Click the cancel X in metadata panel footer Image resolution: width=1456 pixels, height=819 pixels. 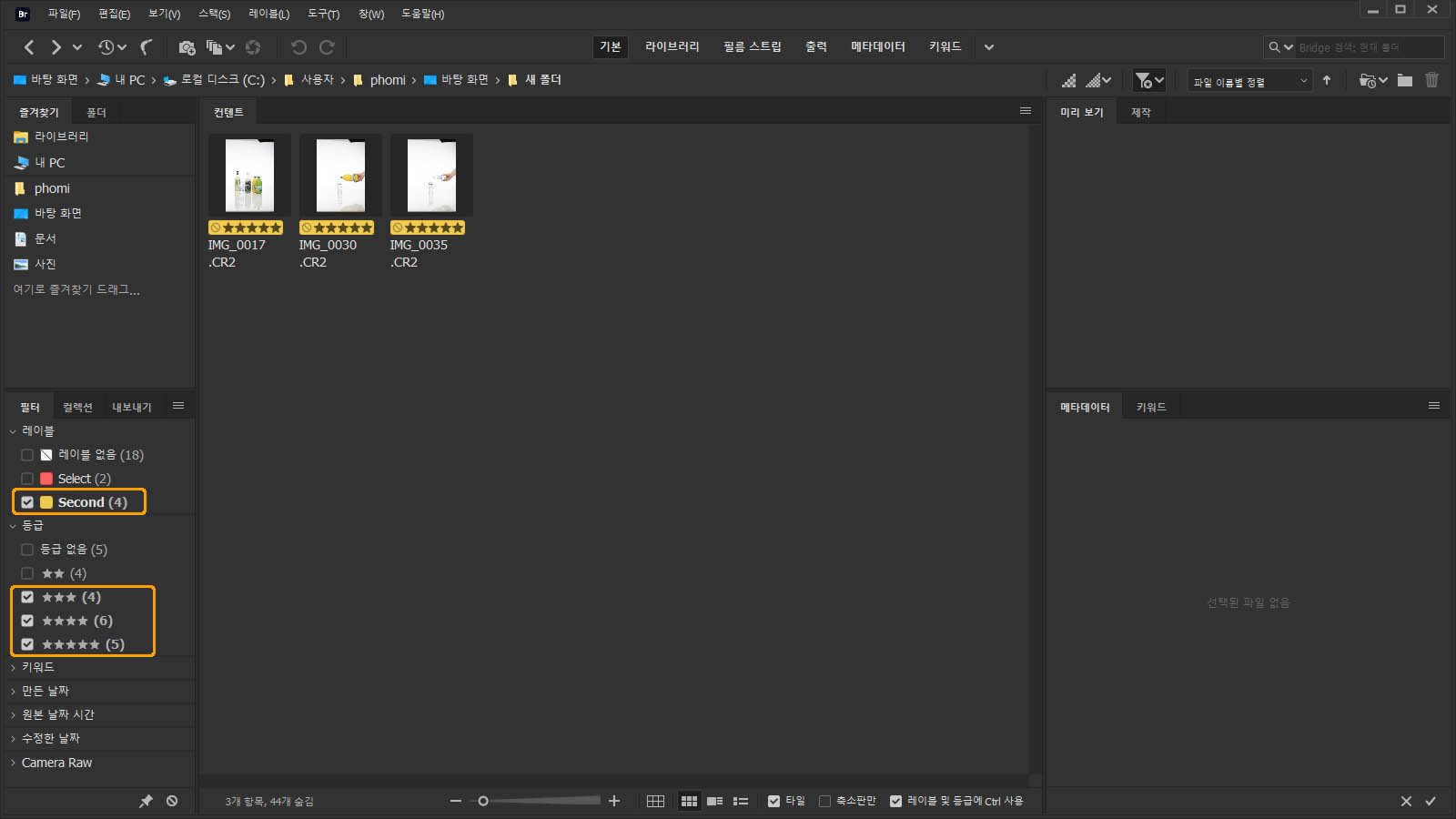(1406, 801)
